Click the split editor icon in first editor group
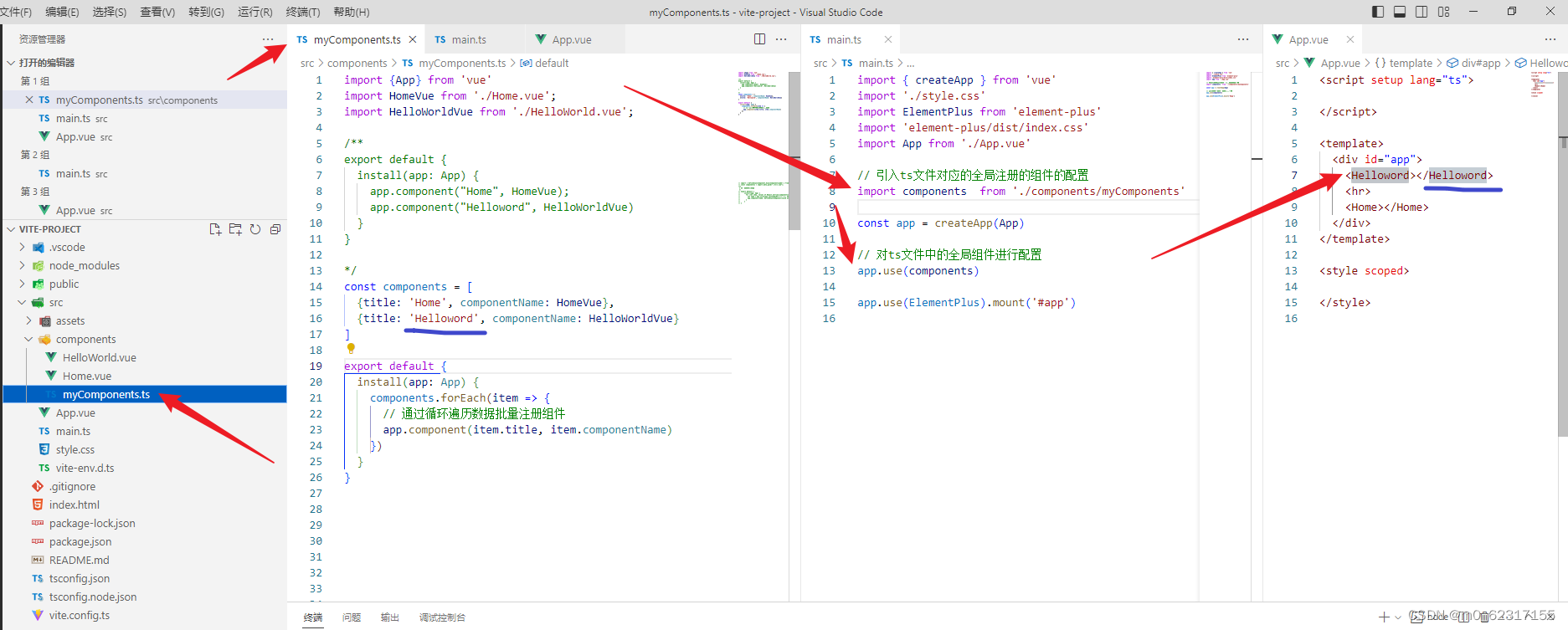This screenshot has width=1568, height=630. [x=759, y=39]
